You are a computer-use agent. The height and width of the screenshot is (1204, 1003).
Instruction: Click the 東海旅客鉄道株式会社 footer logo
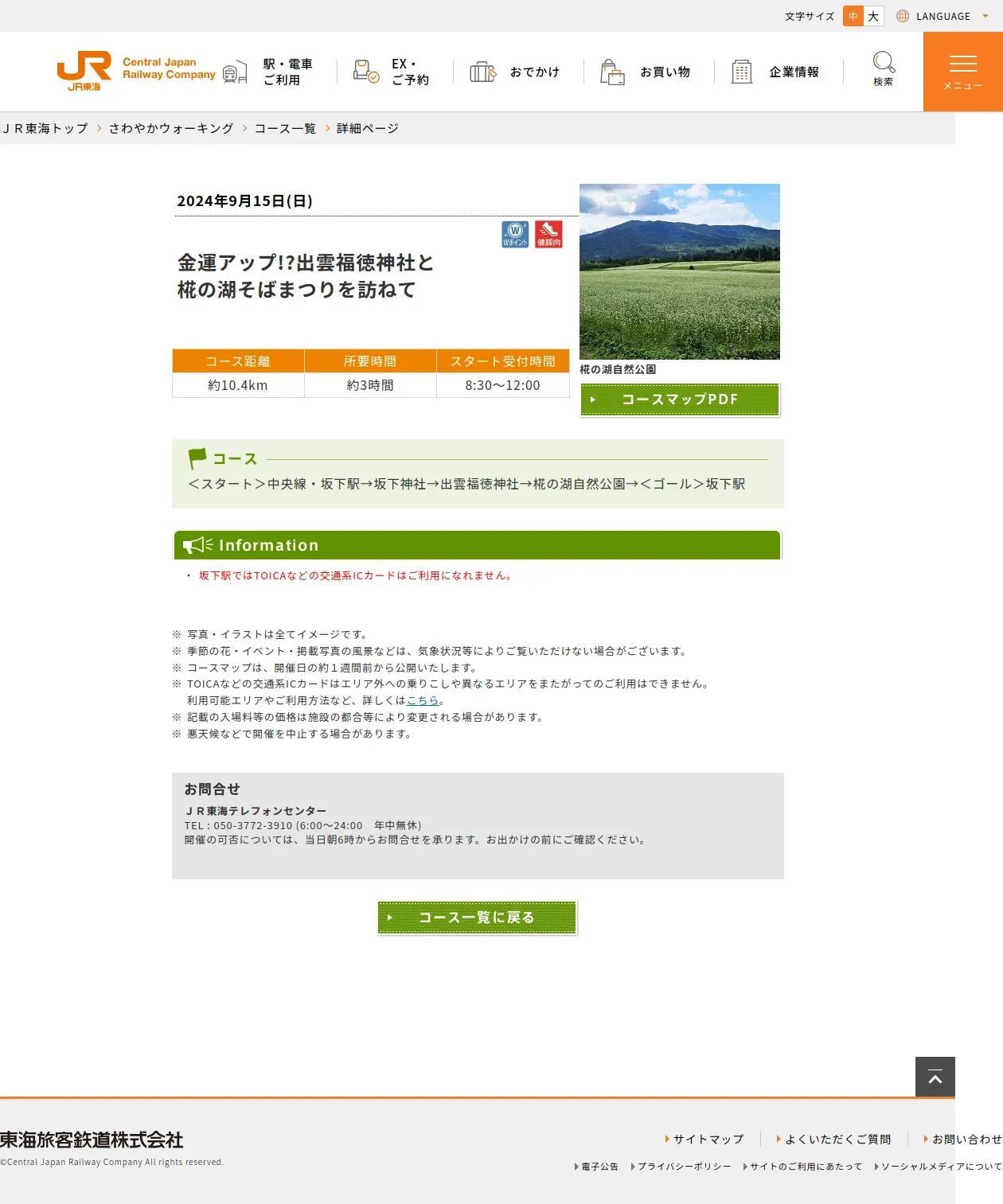point(92,1140)
